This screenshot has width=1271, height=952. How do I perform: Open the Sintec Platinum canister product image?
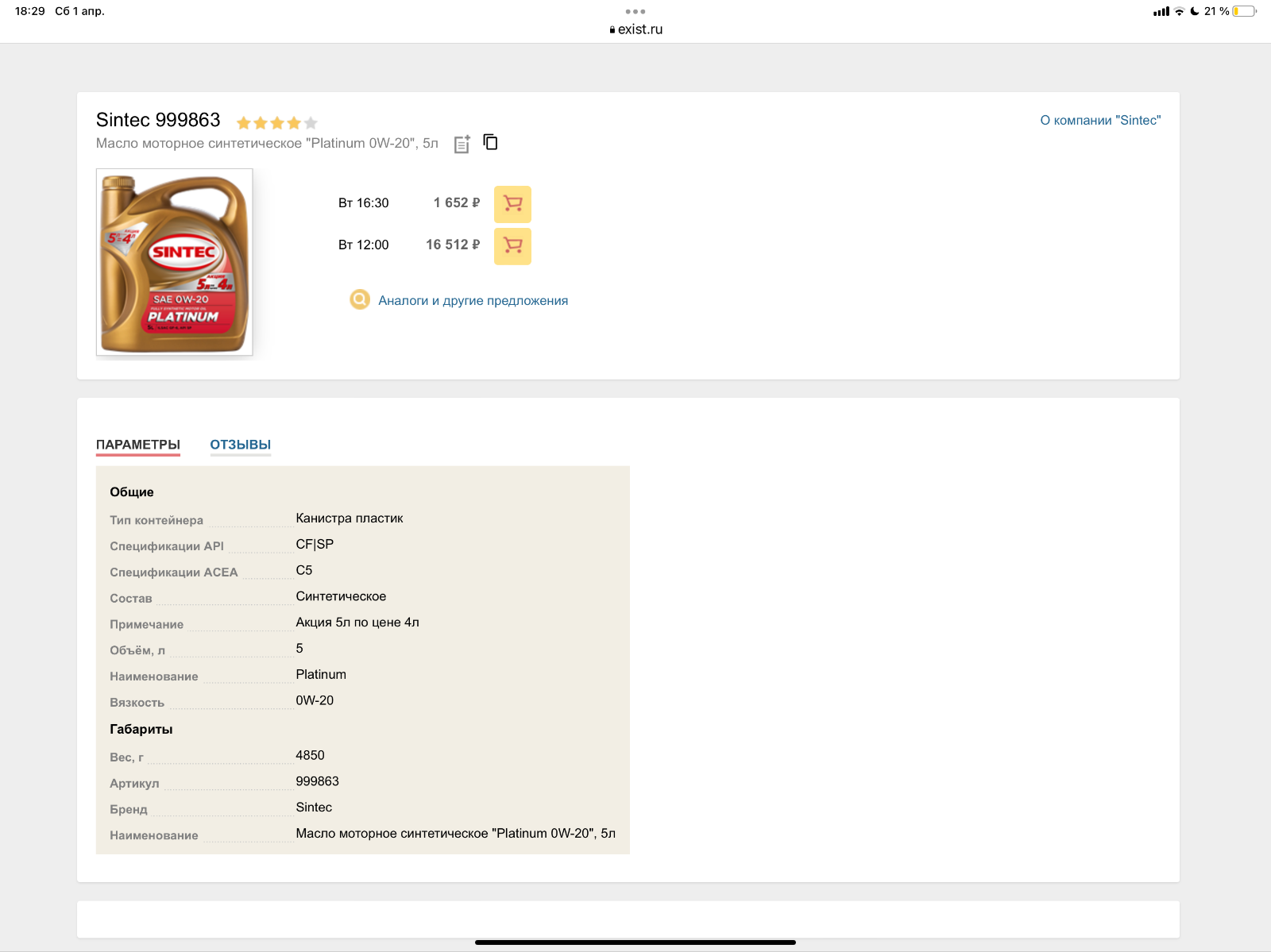175,262
